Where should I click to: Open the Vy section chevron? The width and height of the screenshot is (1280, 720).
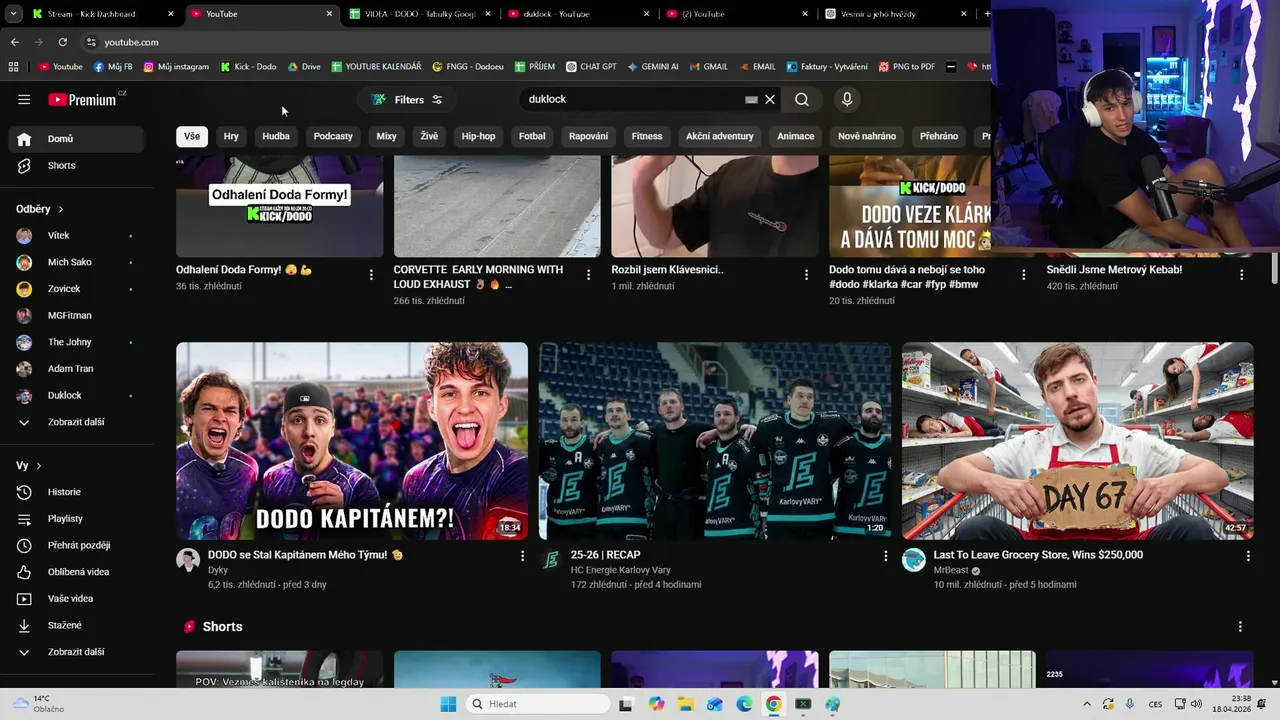click(x=39, y=466)
